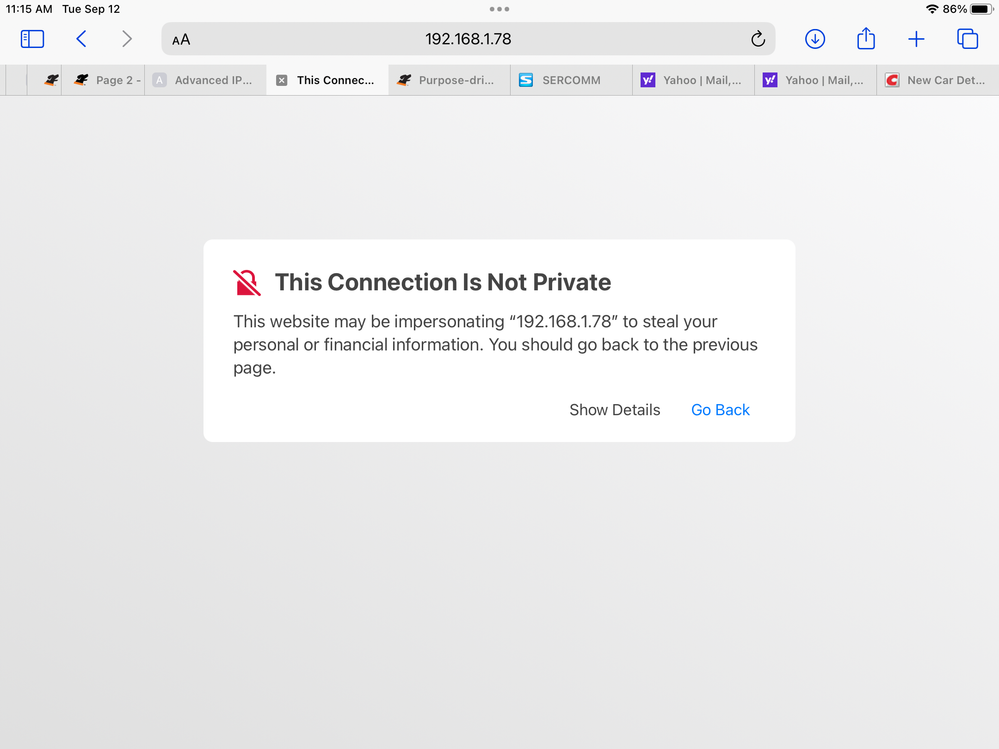Viewport: 999px width, 749px height.
Task: Open the Downloads list
Action: [x=815, y=39]
